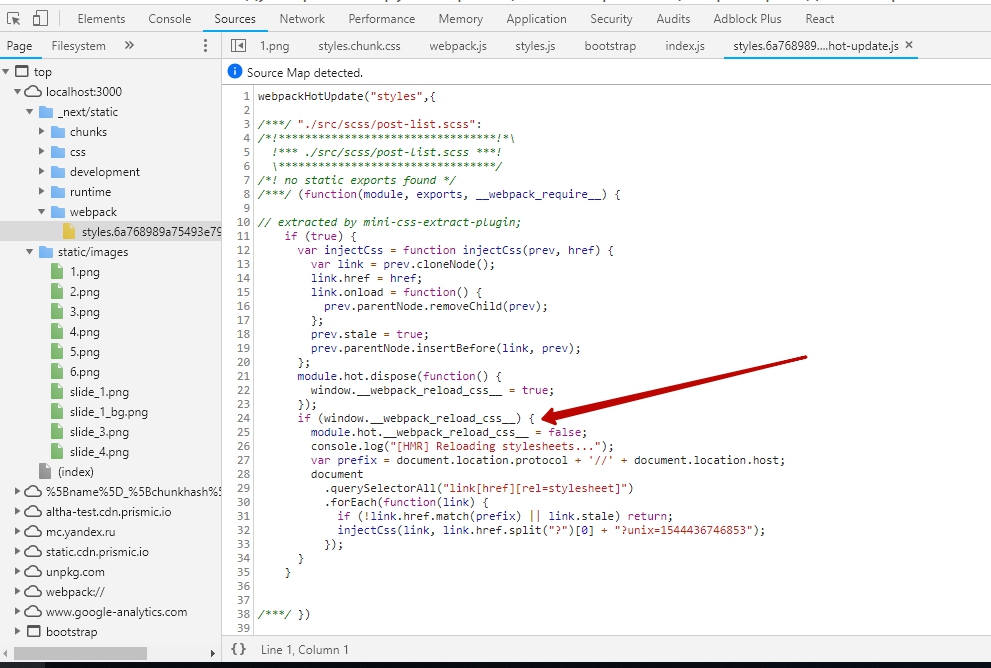Image resolution: width=991 pixels, height=668 pixels.
Task: Hide the file navigator panel
Action: 238,46
